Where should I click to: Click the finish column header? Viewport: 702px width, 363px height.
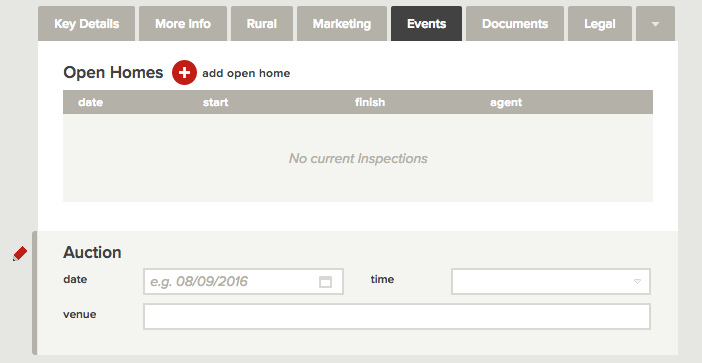pyautogui.click(x=370, y=102)
